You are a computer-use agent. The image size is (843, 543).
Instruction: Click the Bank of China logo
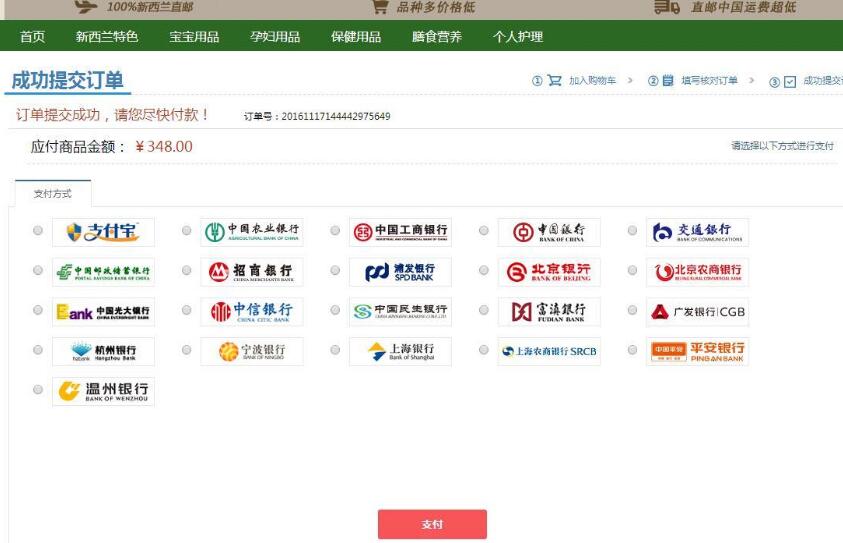coord(549,232)
